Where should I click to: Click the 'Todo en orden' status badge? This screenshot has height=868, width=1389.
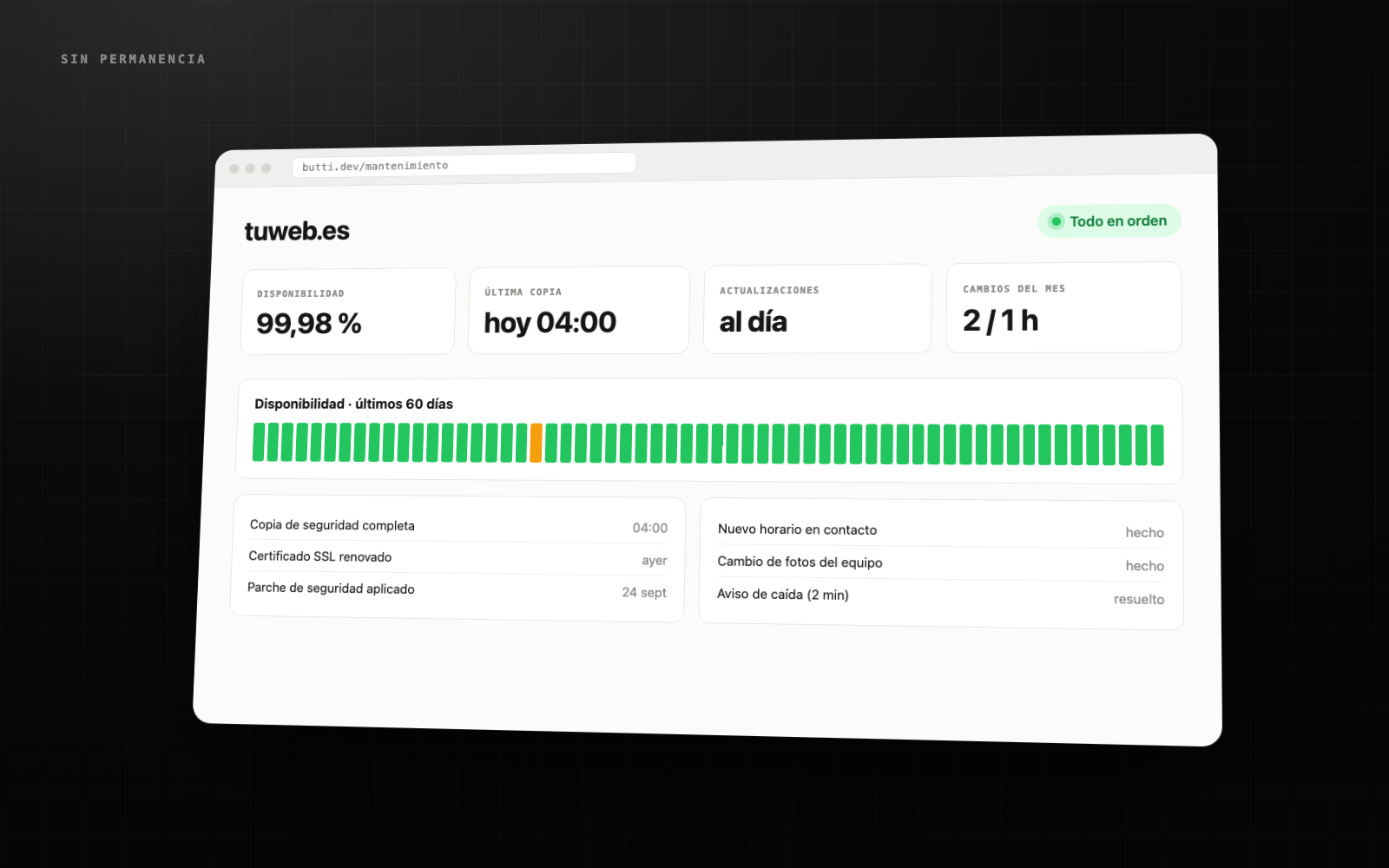click(1109, 220)
